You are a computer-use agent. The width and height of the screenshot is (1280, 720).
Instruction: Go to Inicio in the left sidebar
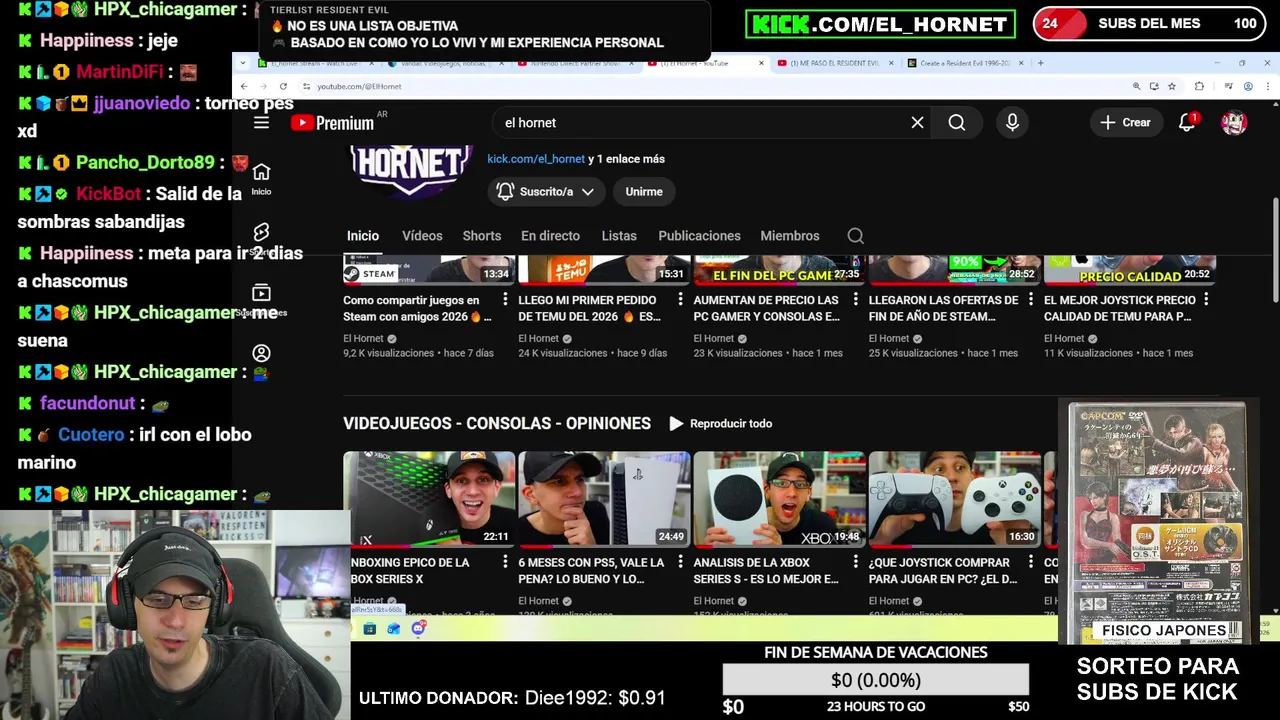(x=261, y=178)
